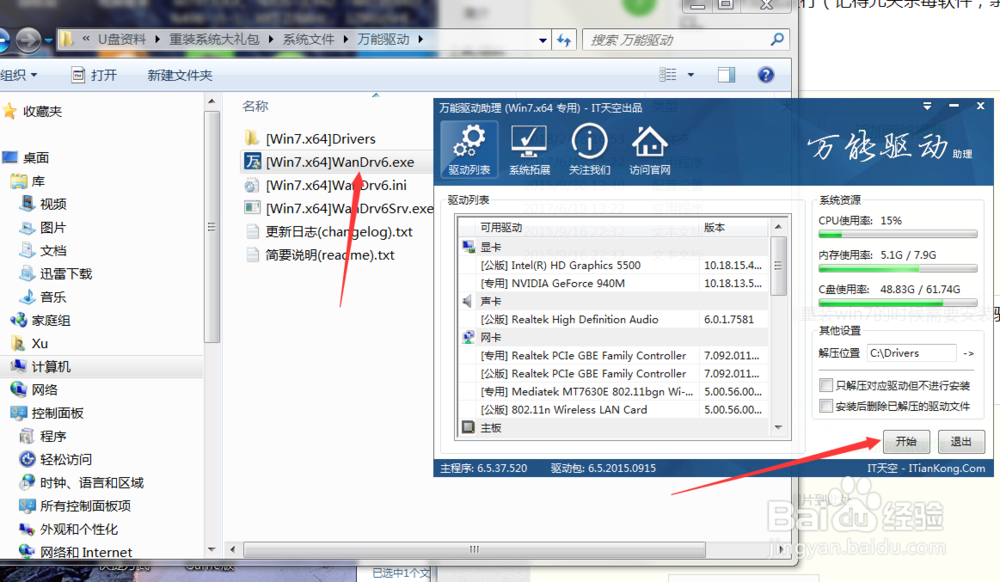Click the driver list scroll down arrow

[778, 428]
